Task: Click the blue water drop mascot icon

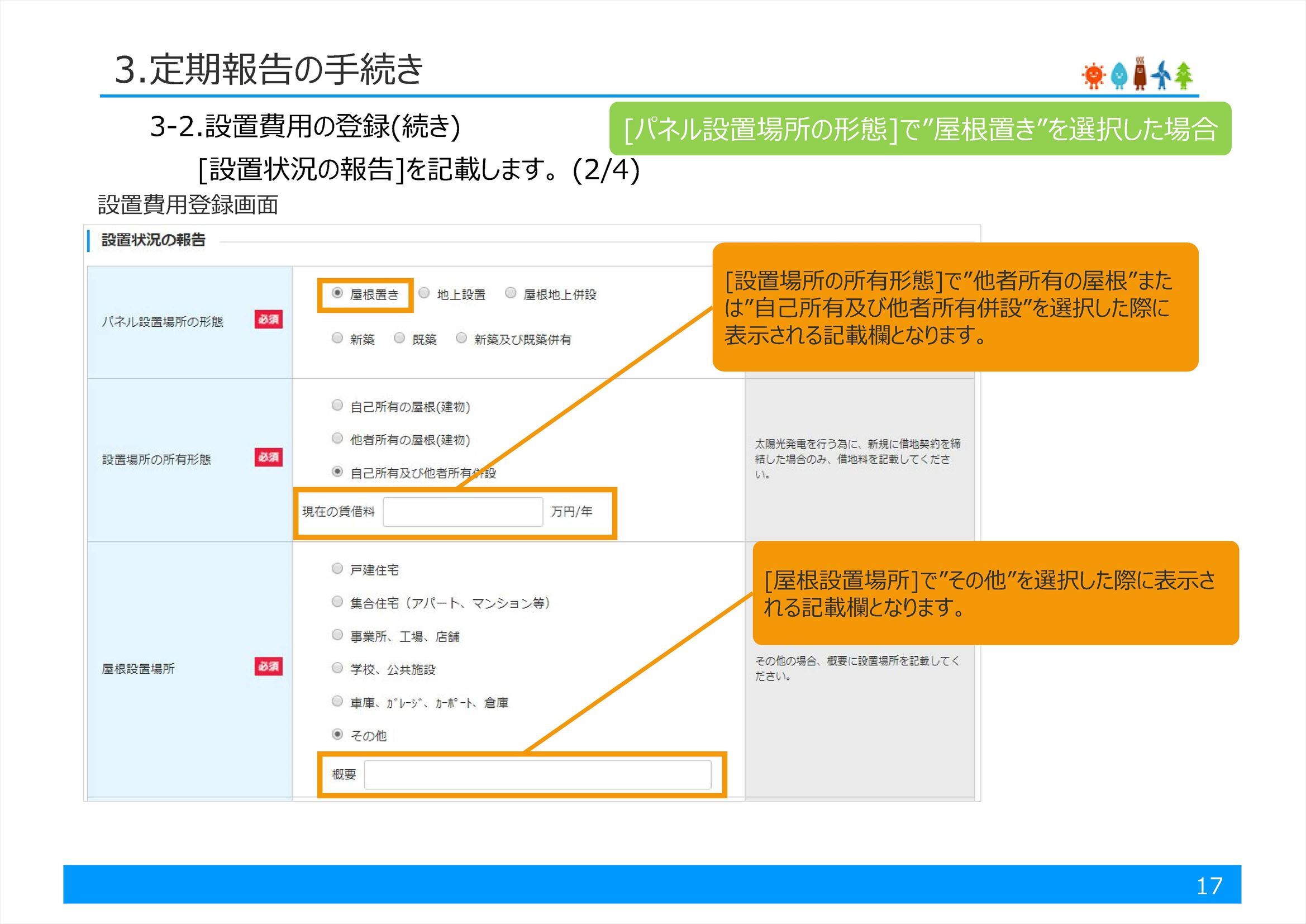Action: pyautogui.click(x=1119, y=75)
